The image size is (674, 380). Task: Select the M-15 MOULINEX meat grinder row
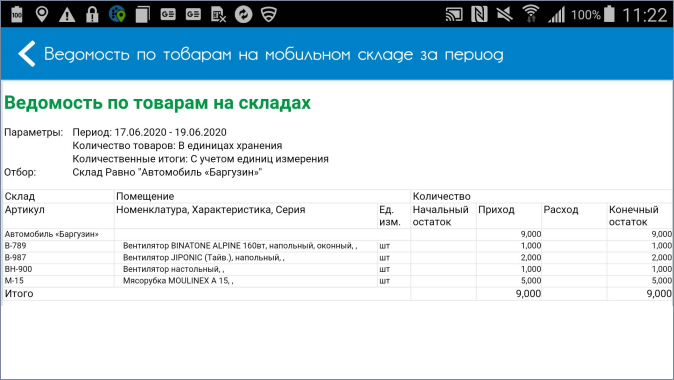[337, 281]
